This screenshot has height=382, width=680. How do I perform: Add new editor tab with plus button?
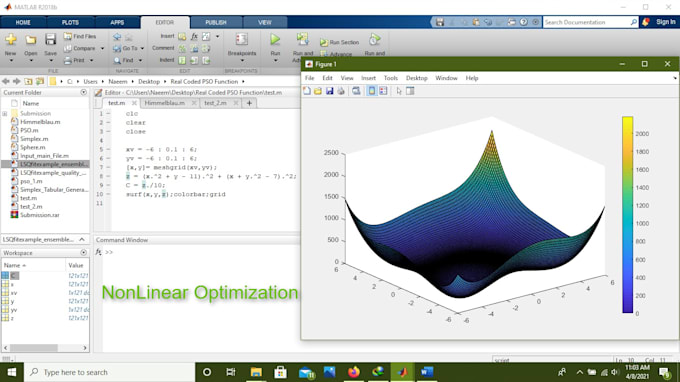[249, 103]
